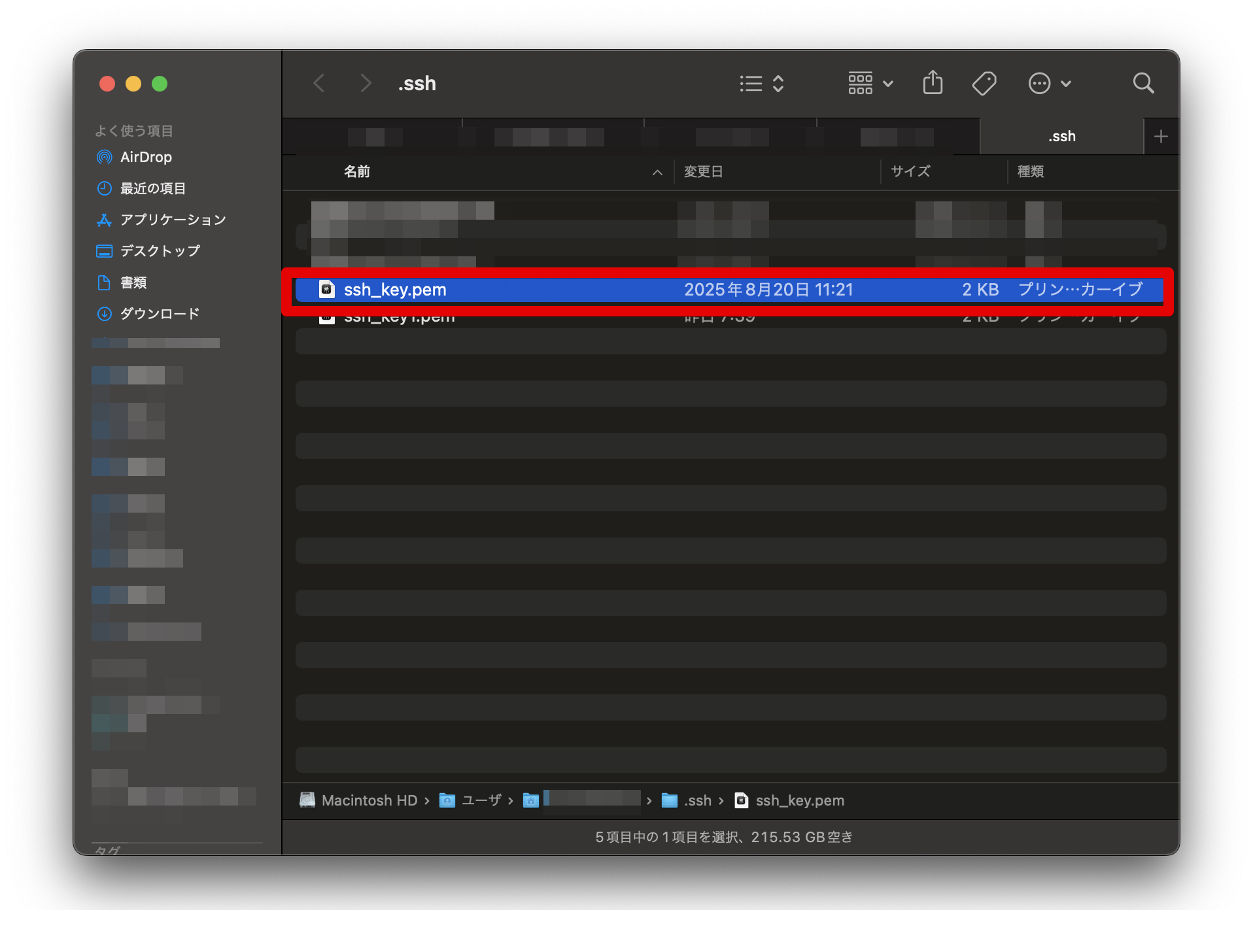The height and width of the screenshot is (952, 1253).
Task: Click the .ssh folder in path bar
Action: tap(697, 800)
